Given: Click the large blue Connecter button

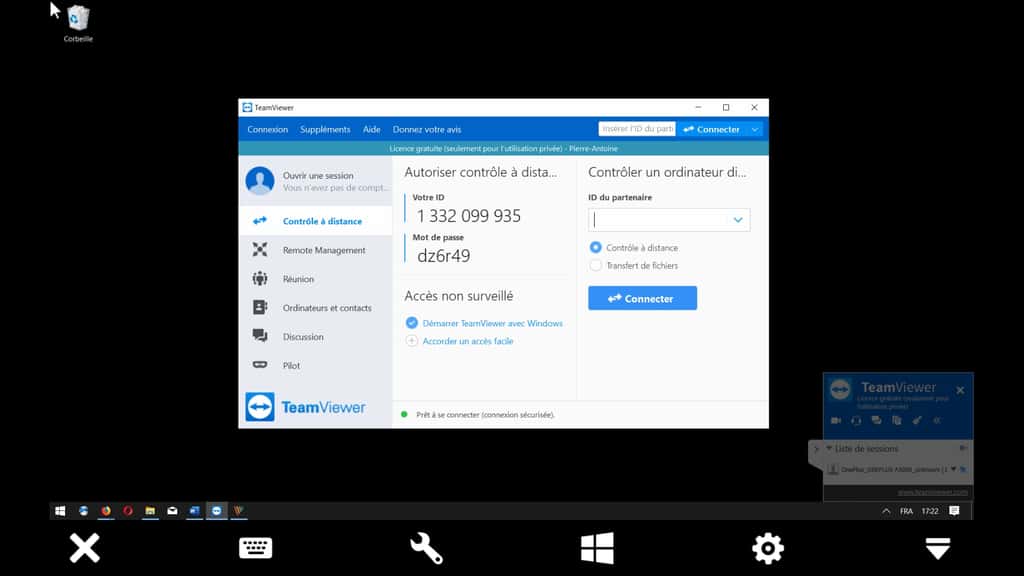Looking at the screenshot, I should pos(642,298).
